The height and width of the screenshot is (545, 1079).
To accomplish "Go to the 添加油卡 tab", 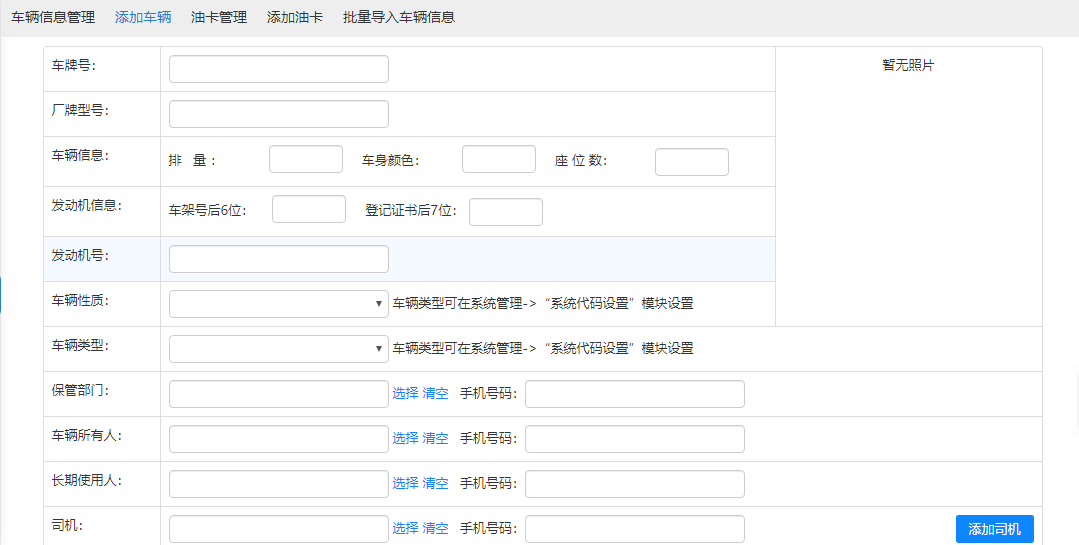I will point(295,17).
